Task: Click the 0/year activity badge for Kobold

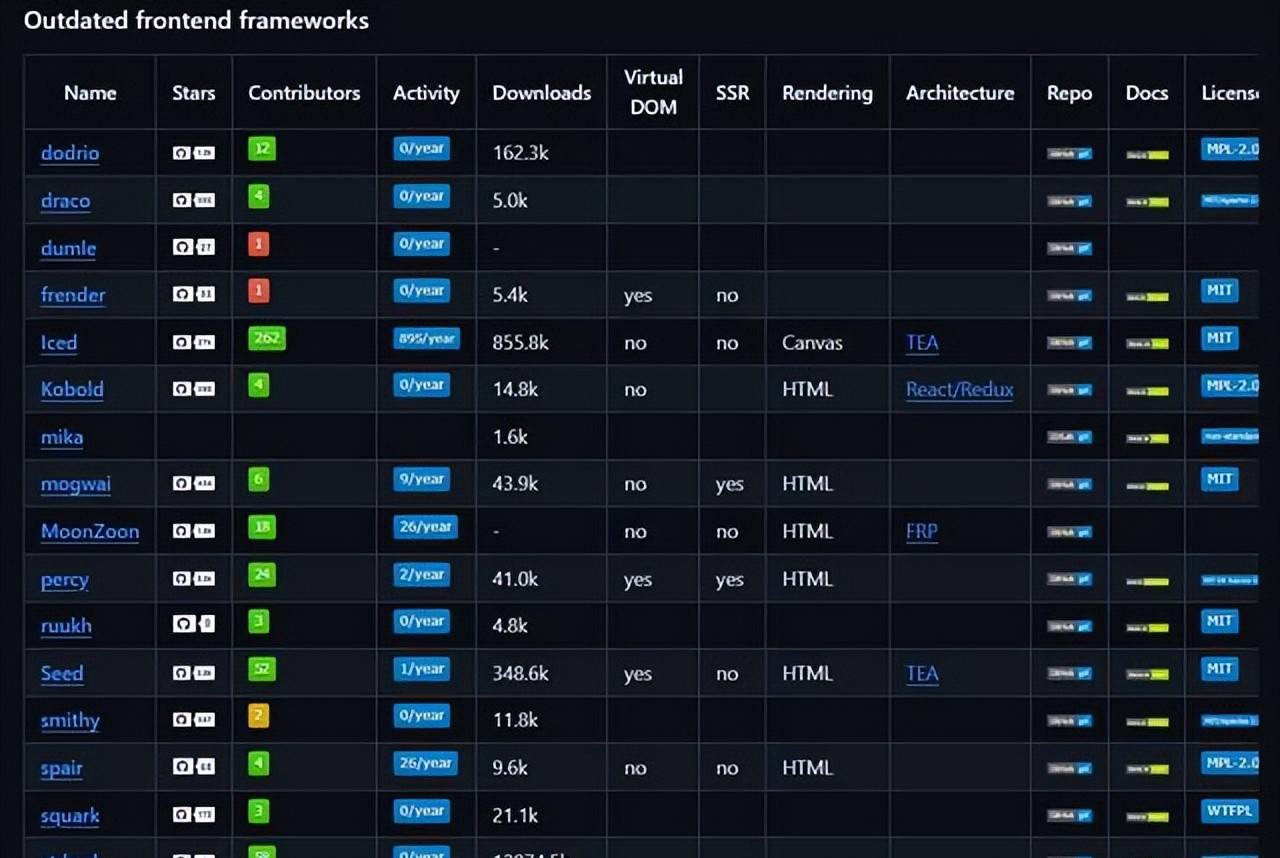Action: (422, 385)
